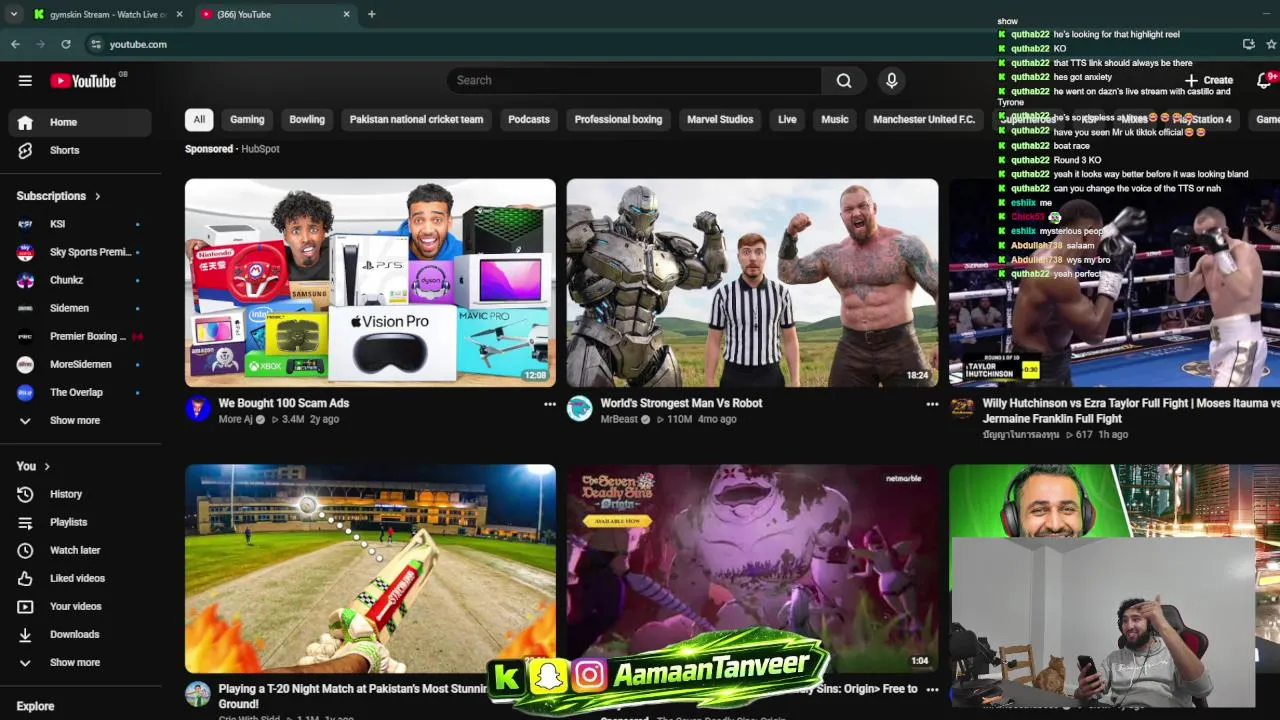1280x720 pixels.
Task: Open Home in the sidebar
Action: click(80, 122)
